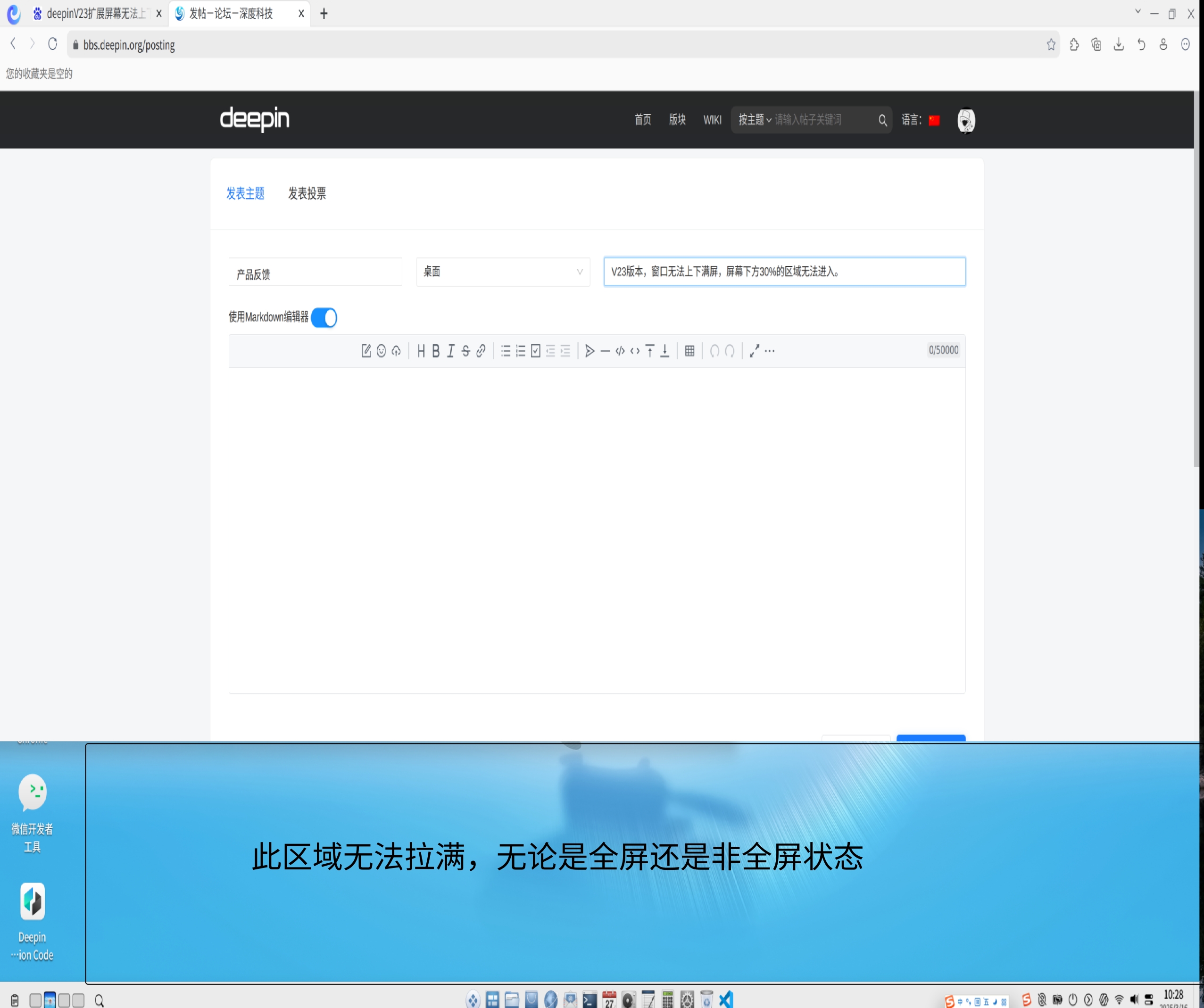Screen dimensions: 1204x1008
Task: Open the 版块 navigation link
Action: click(x=677, y=120)
